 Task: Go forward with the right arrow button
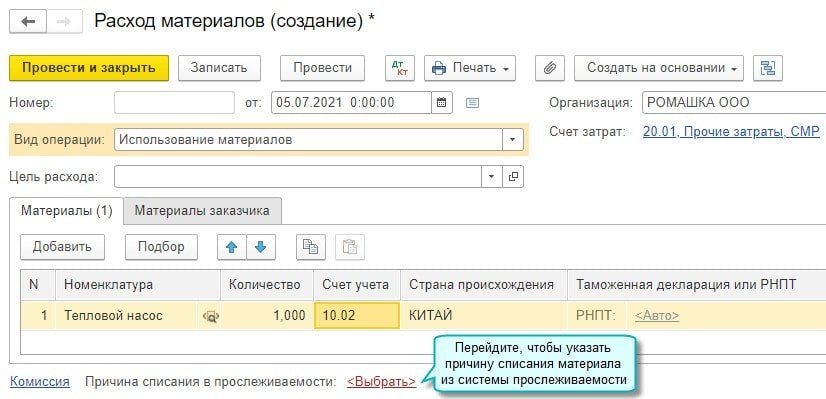(x=64, y=22)
